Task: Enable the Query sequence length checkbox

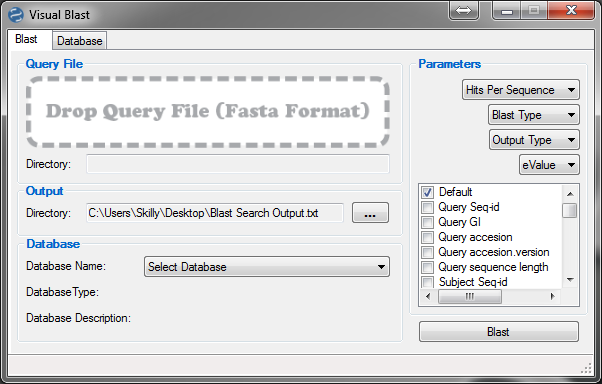Action: click(427, 267)
